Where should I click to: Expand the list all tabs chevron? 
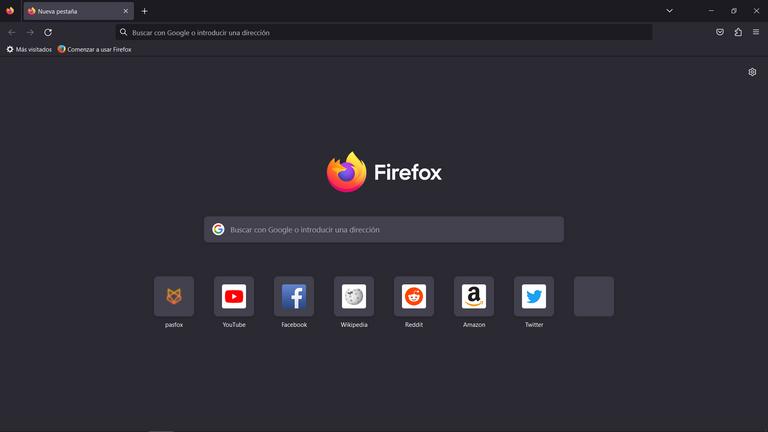[670, 11]
